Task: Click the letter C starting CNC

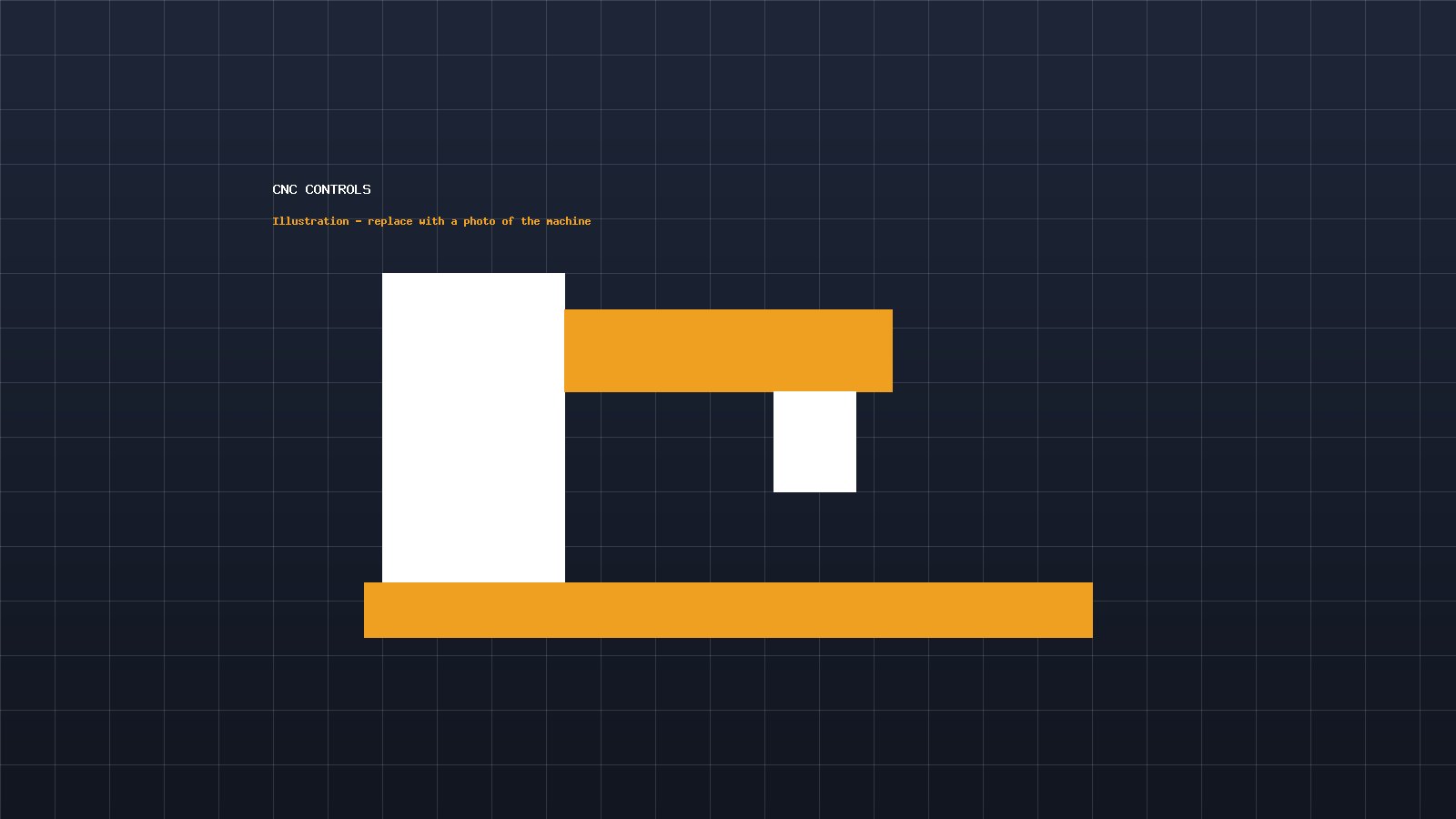Action: click(x=277, y=189)
